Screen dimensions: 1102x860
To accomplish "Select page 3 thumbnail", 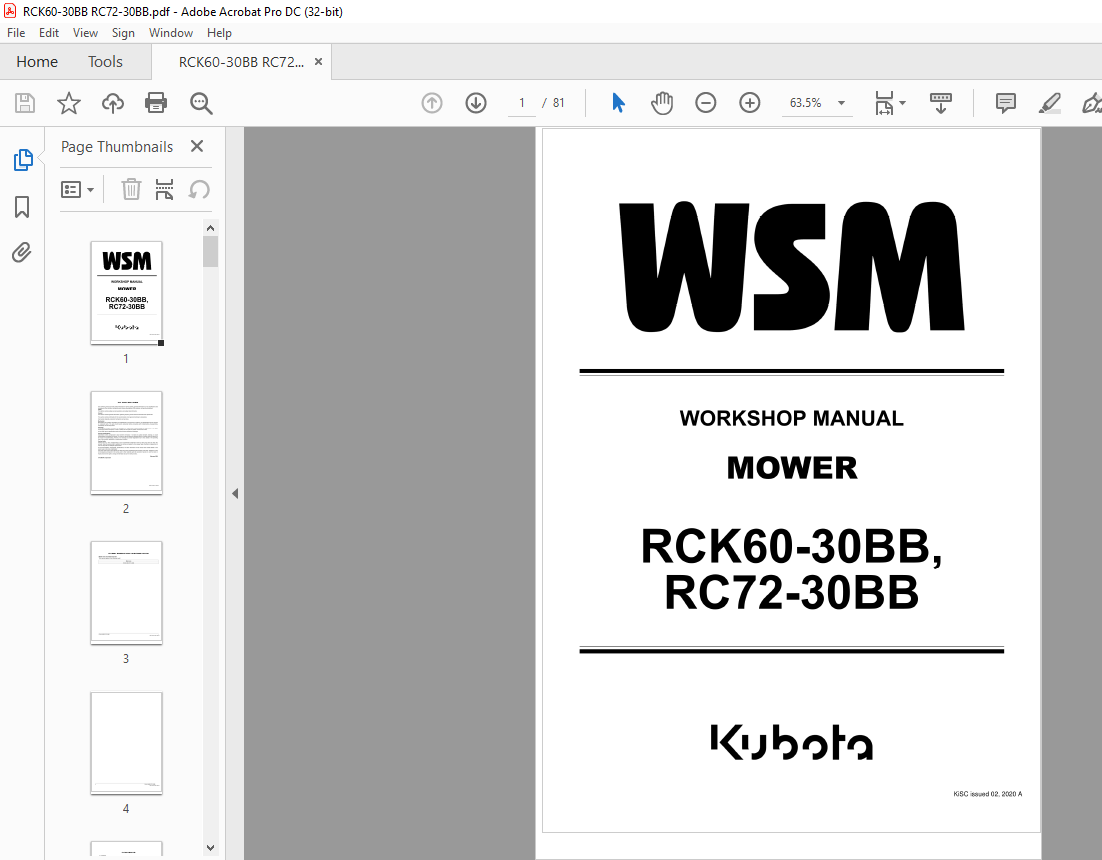I will pos(127,592).
